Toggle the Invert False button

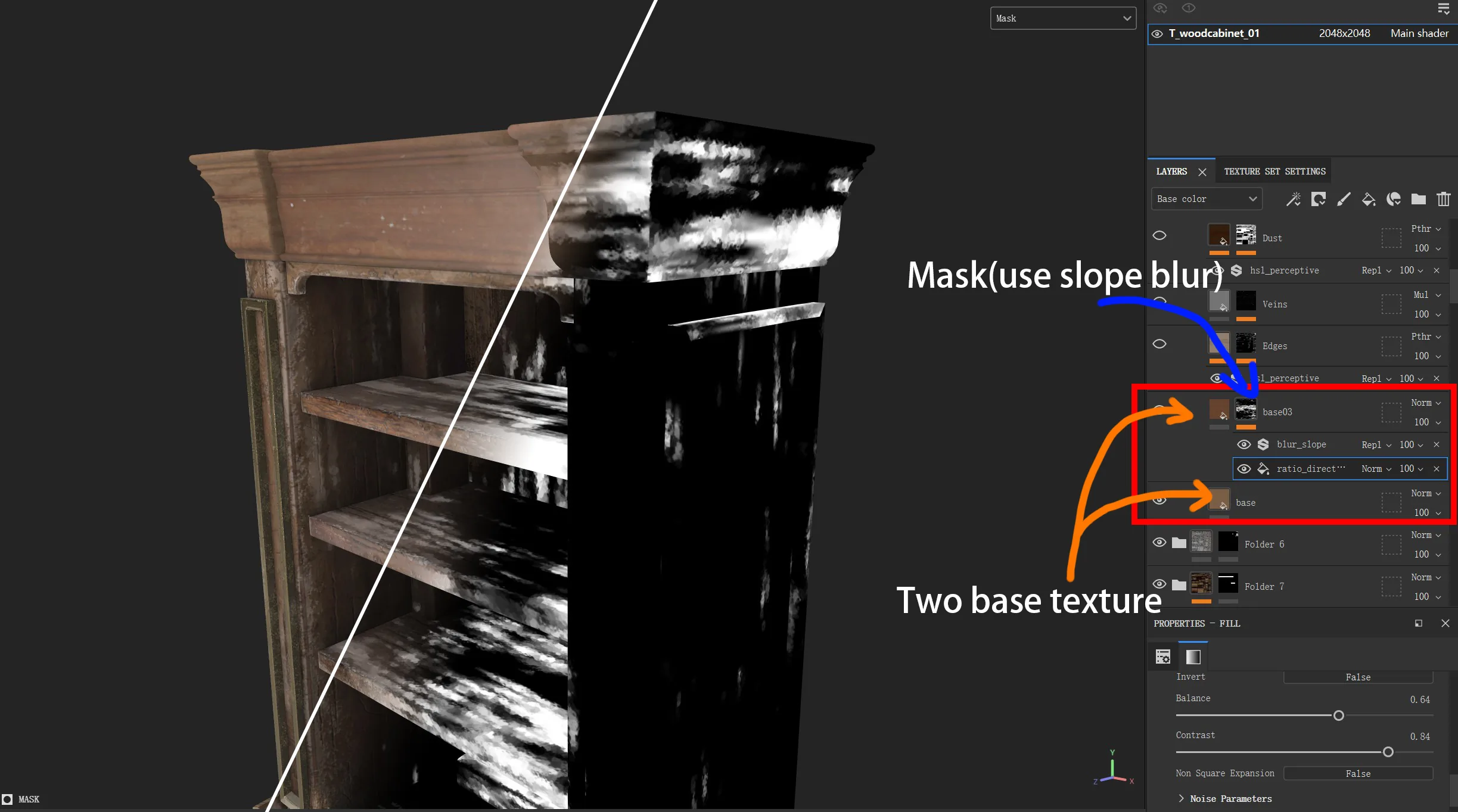point(1358,677)
